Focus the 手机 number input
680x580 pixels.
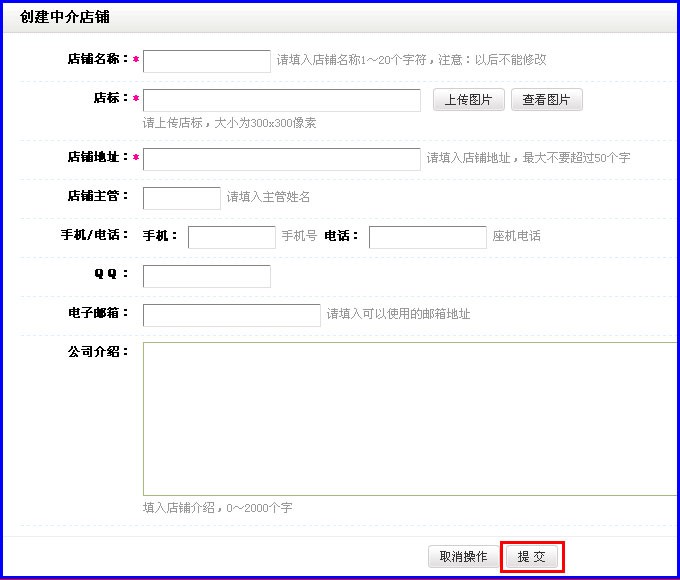click(x=231, y=237)
